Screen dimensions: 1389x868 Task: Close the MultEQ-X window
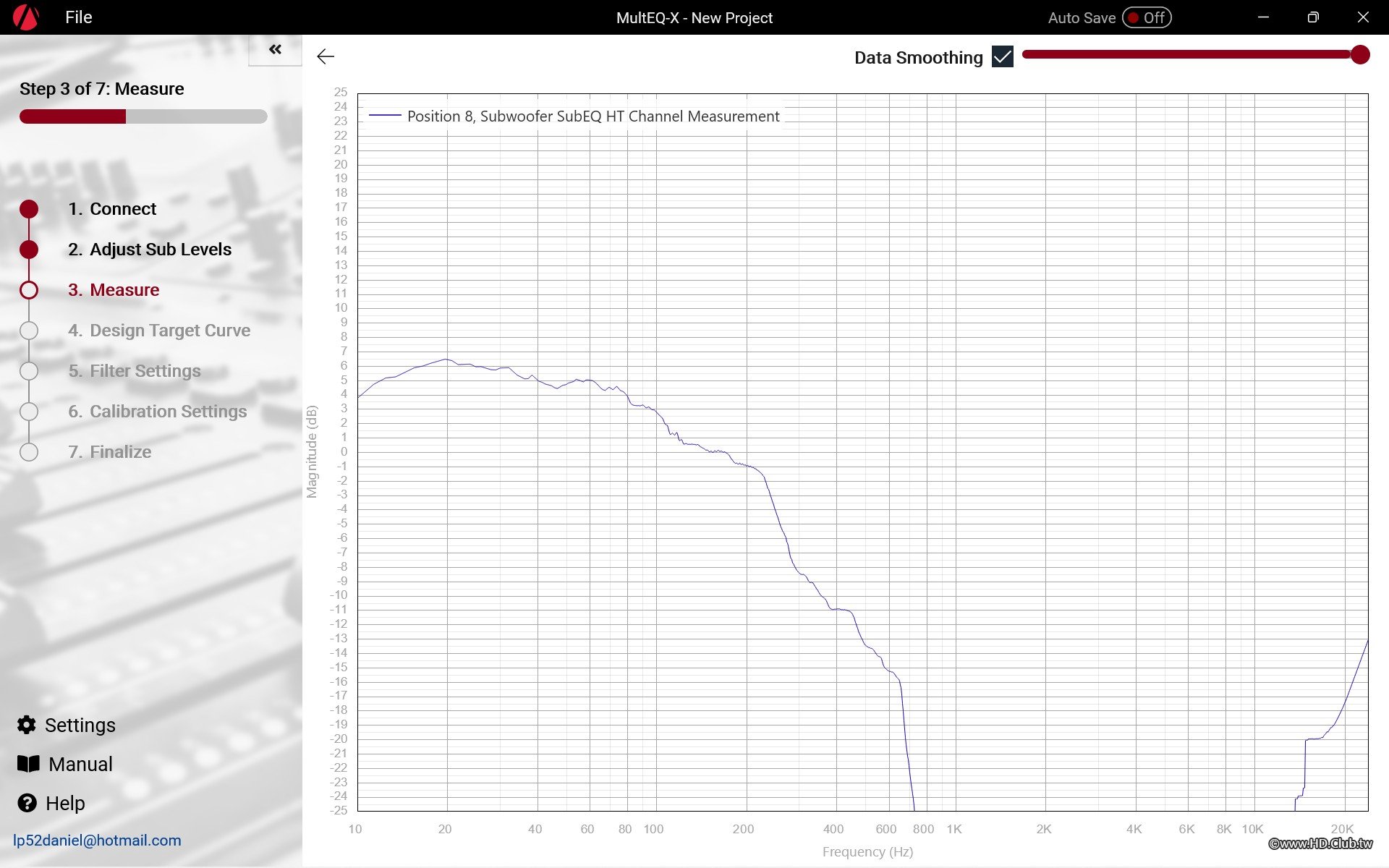1363,17
